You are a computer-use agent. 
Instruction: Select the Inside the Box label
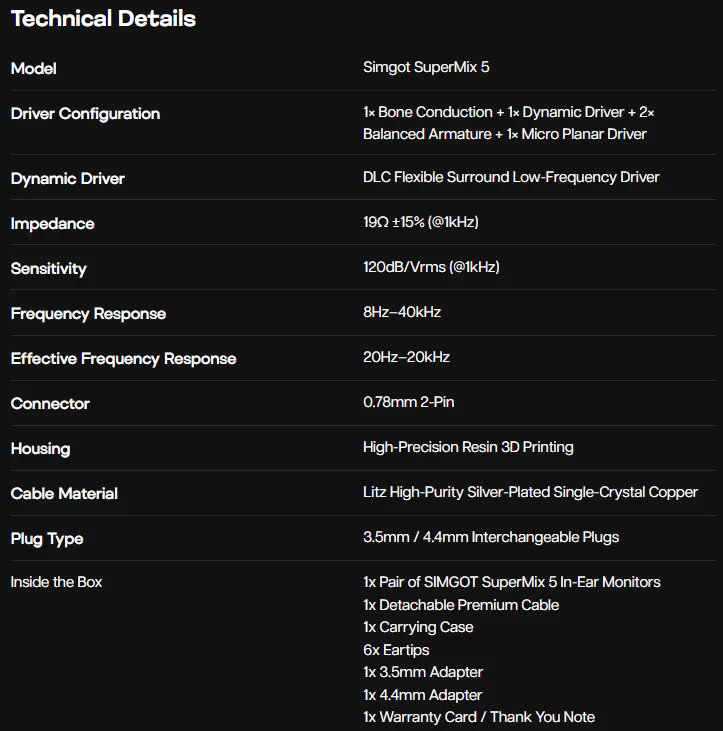(56, 582)
